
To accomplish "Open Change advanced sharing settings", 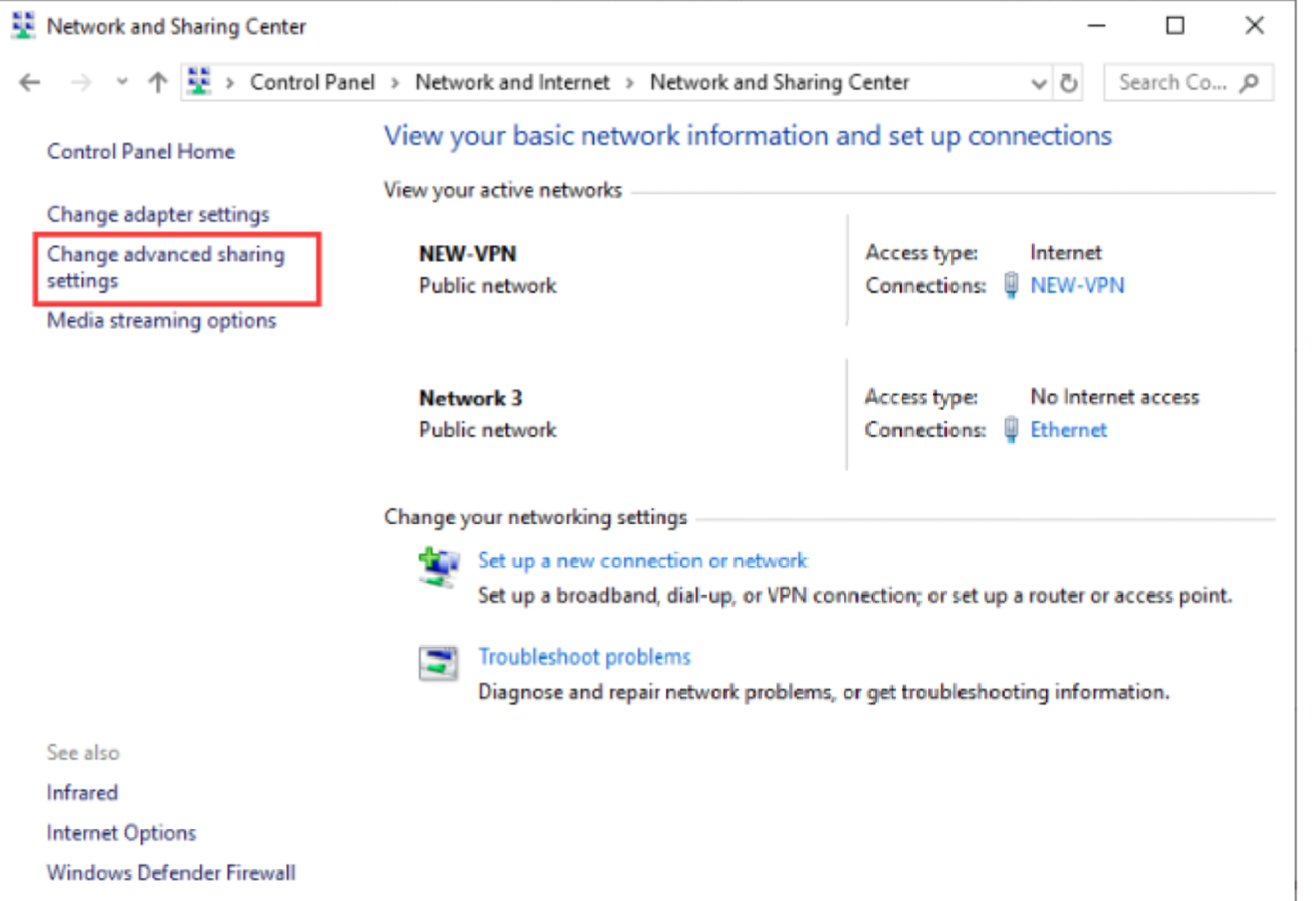I will (x=166, y=267).
